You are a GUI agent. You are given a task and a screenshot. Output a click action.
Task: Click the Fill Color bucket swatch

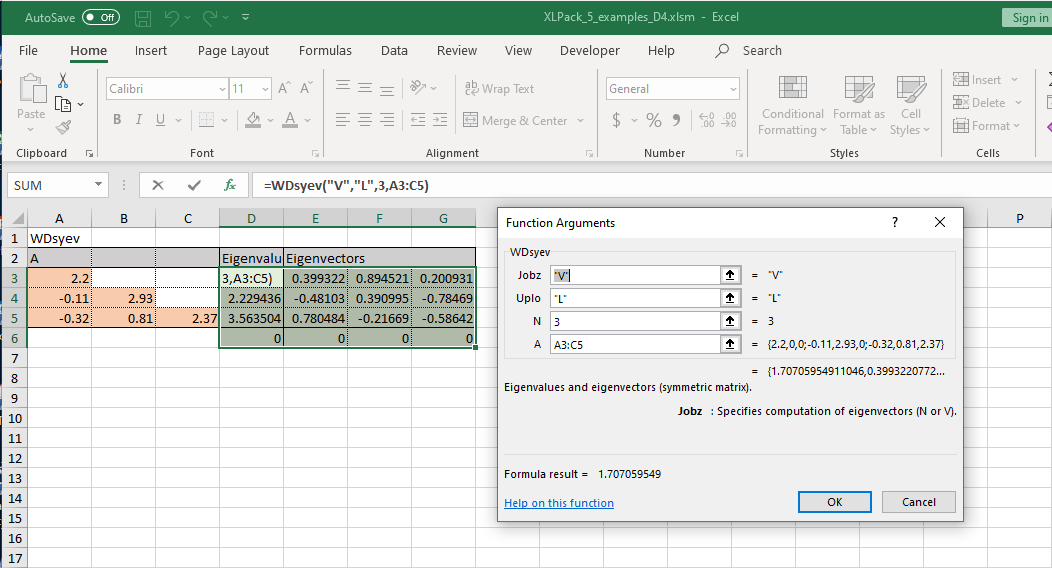click(x=253, y=120)
